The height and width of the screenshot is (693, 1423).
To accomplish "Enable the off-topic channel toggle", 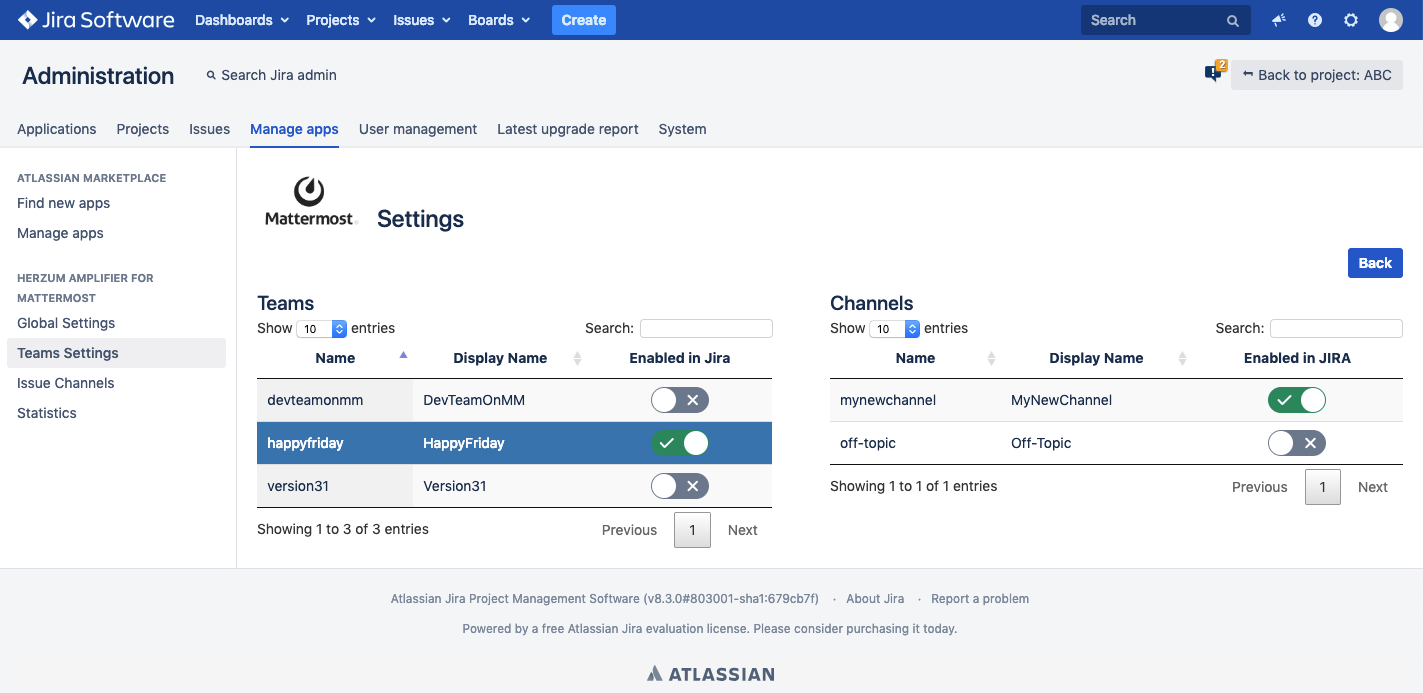I will [1296, 444].
